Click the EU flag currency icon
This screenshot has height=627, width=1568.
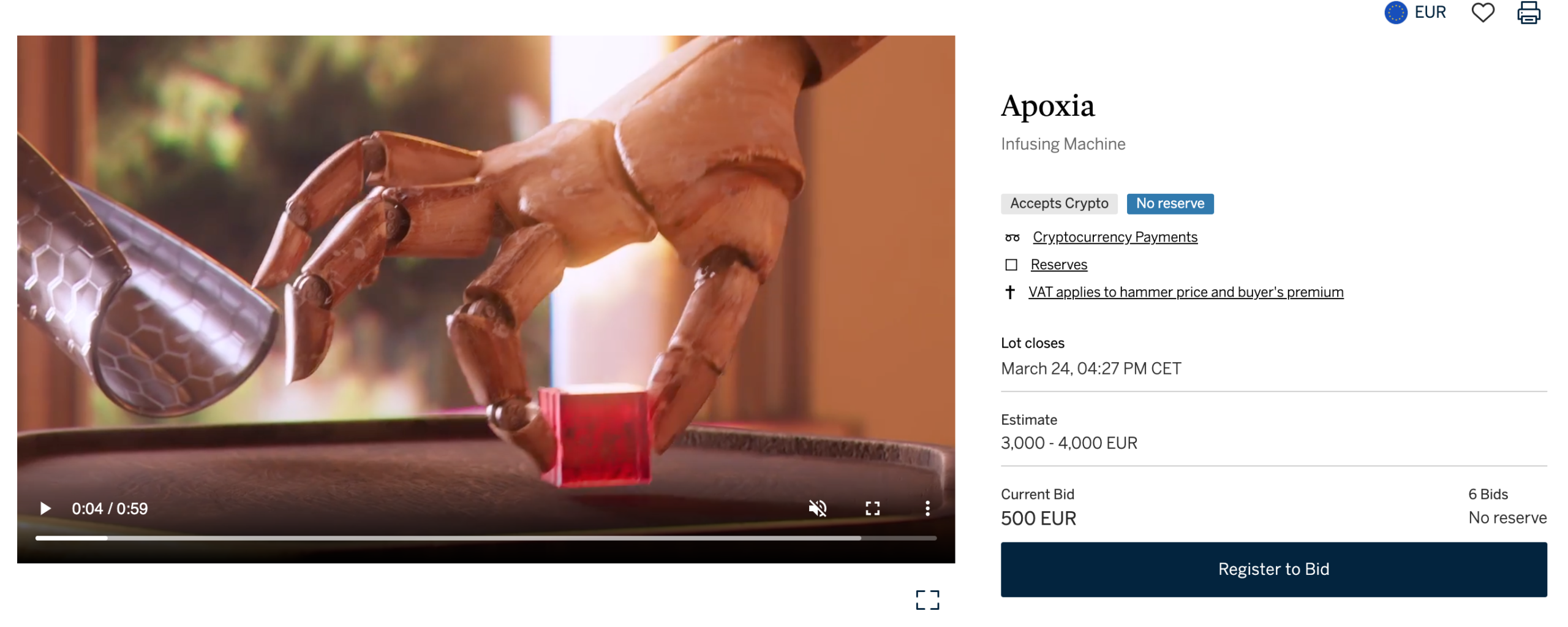1395,12
